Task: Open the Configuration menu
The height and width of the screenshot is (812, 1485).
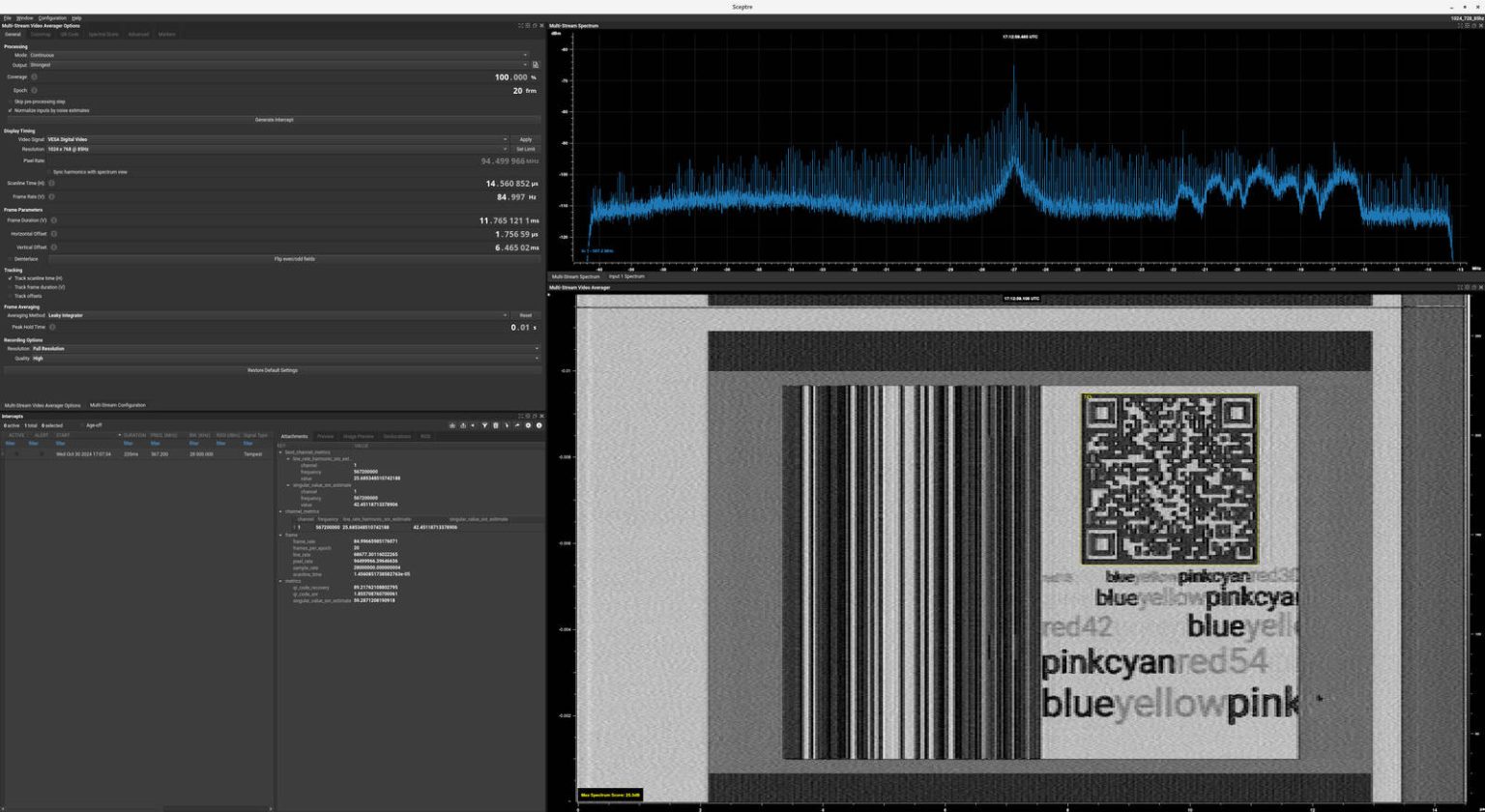Action: tap(52, 17)
